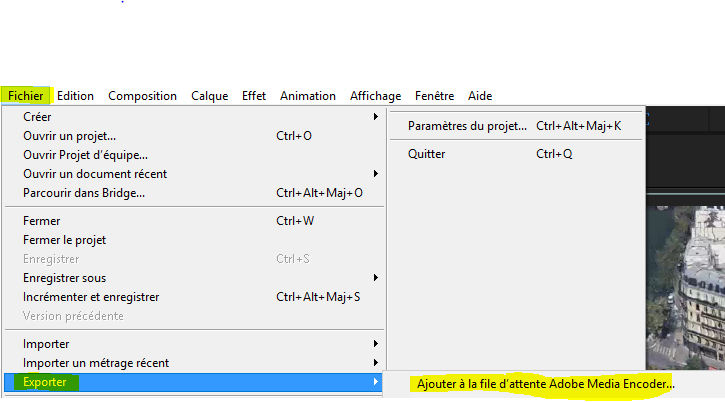
Task: Choose Quitter from the menu
Action: [x=516, y=154]
